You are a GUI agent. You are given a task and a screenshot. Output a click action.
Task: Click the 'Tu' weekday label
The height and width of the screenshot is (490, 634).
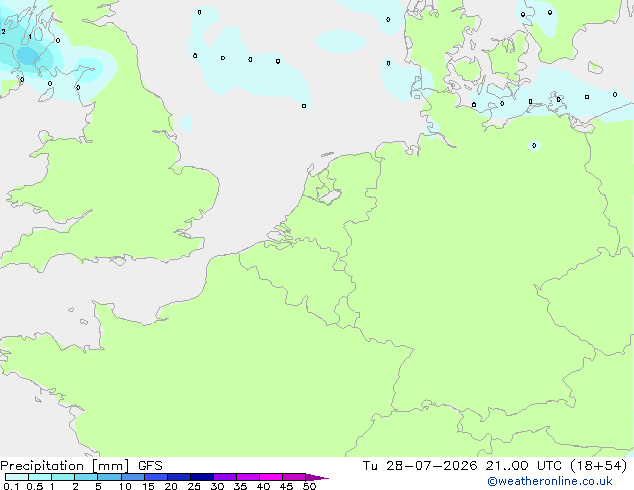[x=370, y=466]
